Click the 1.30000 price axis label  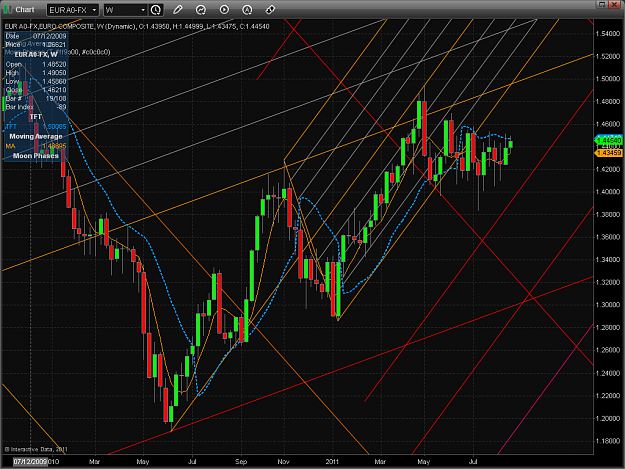pos(608,305)
